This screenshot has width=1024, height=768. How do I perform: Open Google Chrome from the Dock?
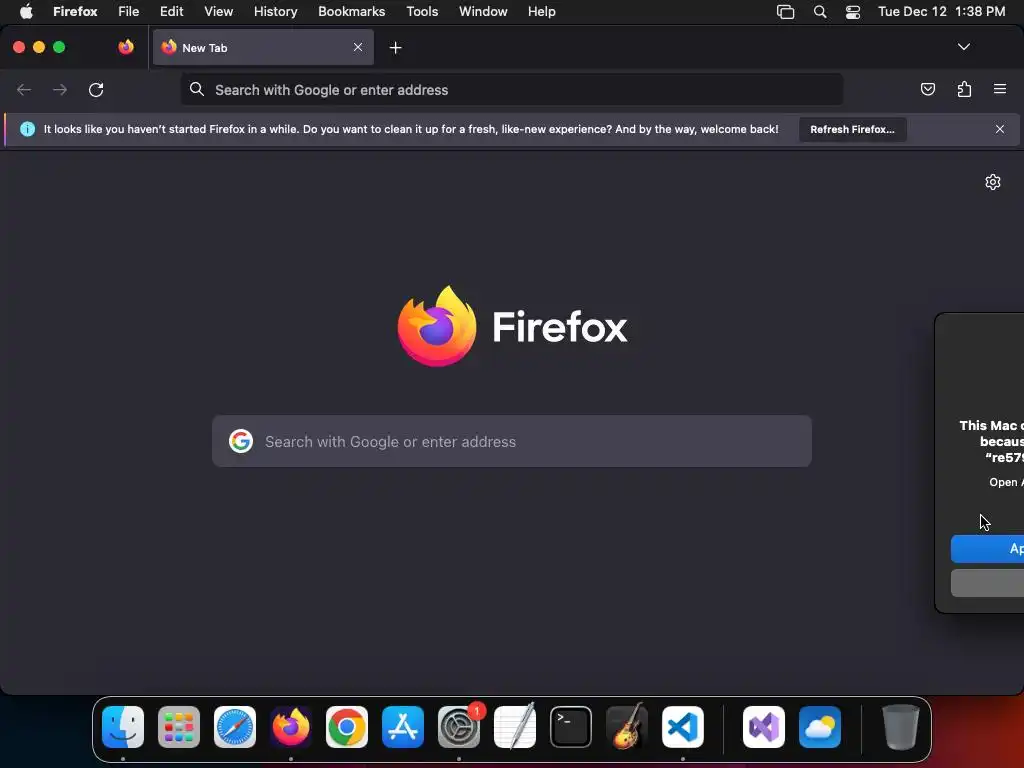point(347,727)
